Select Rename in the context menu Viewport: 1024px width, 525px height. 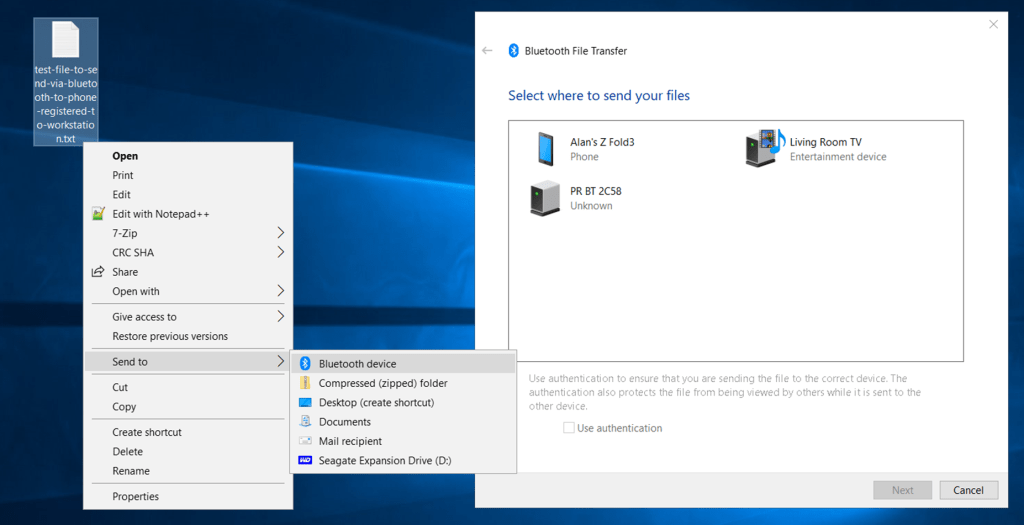point(131,471)
